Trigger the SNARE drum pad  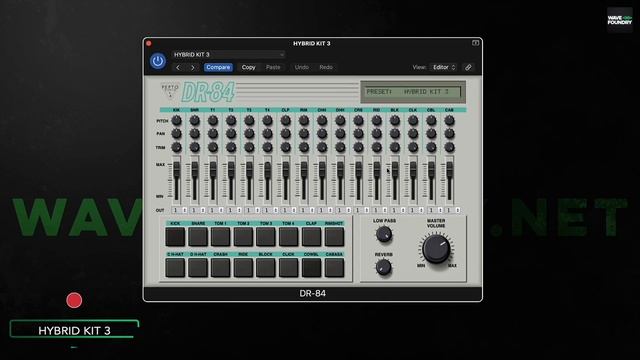[198, 237]
